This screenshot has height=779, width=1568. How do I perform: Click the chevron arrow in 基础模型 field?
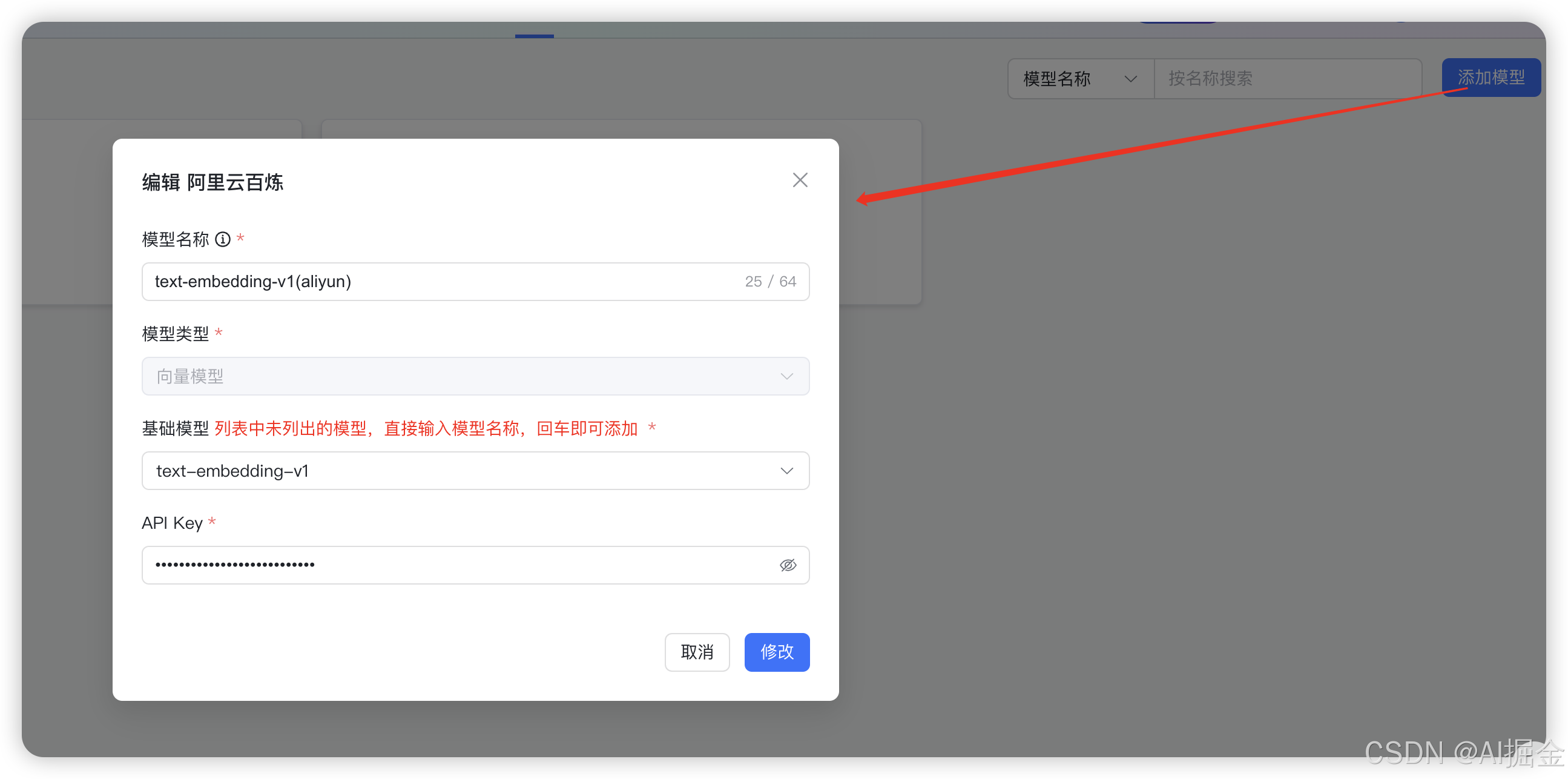(786, 471)
